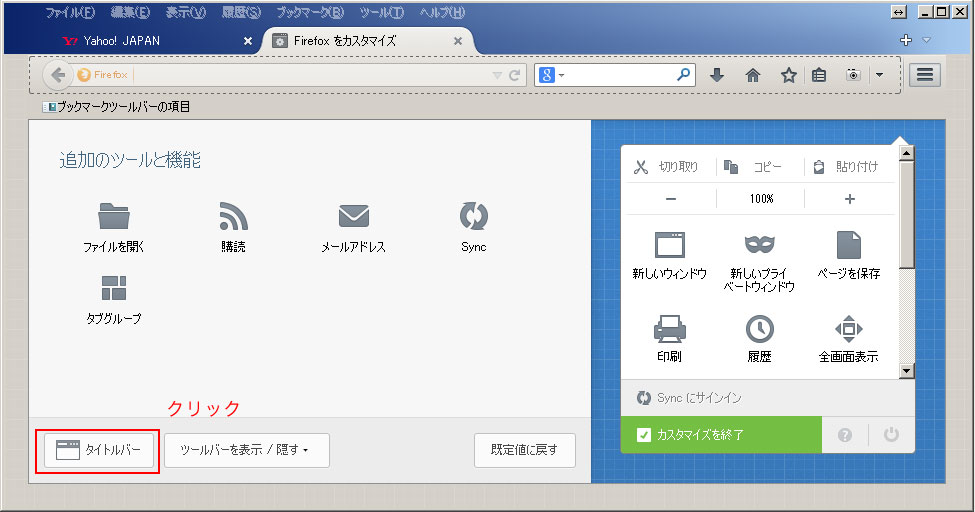
Task: Open dropdown arrow next to camera icon
Action: pyautogui.click(x=879, y=75)
